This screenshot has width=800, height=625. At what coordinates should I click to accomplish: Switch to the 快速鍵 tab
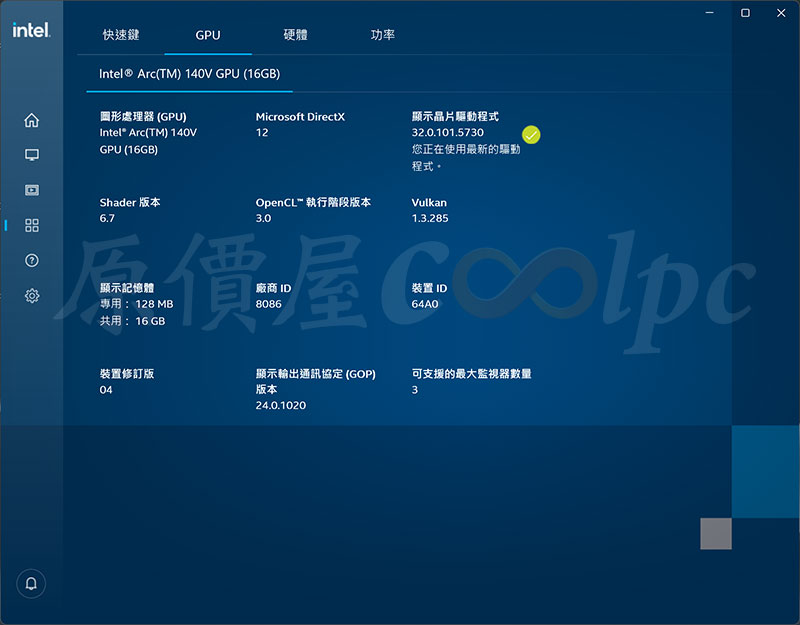[121, 35]
